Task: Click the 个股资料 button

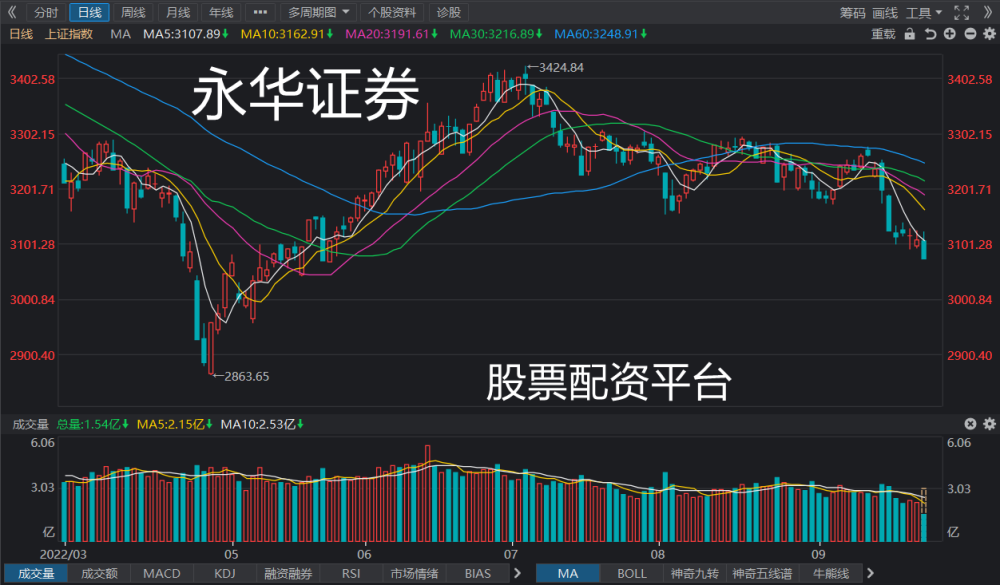Action: click(392, 12)
